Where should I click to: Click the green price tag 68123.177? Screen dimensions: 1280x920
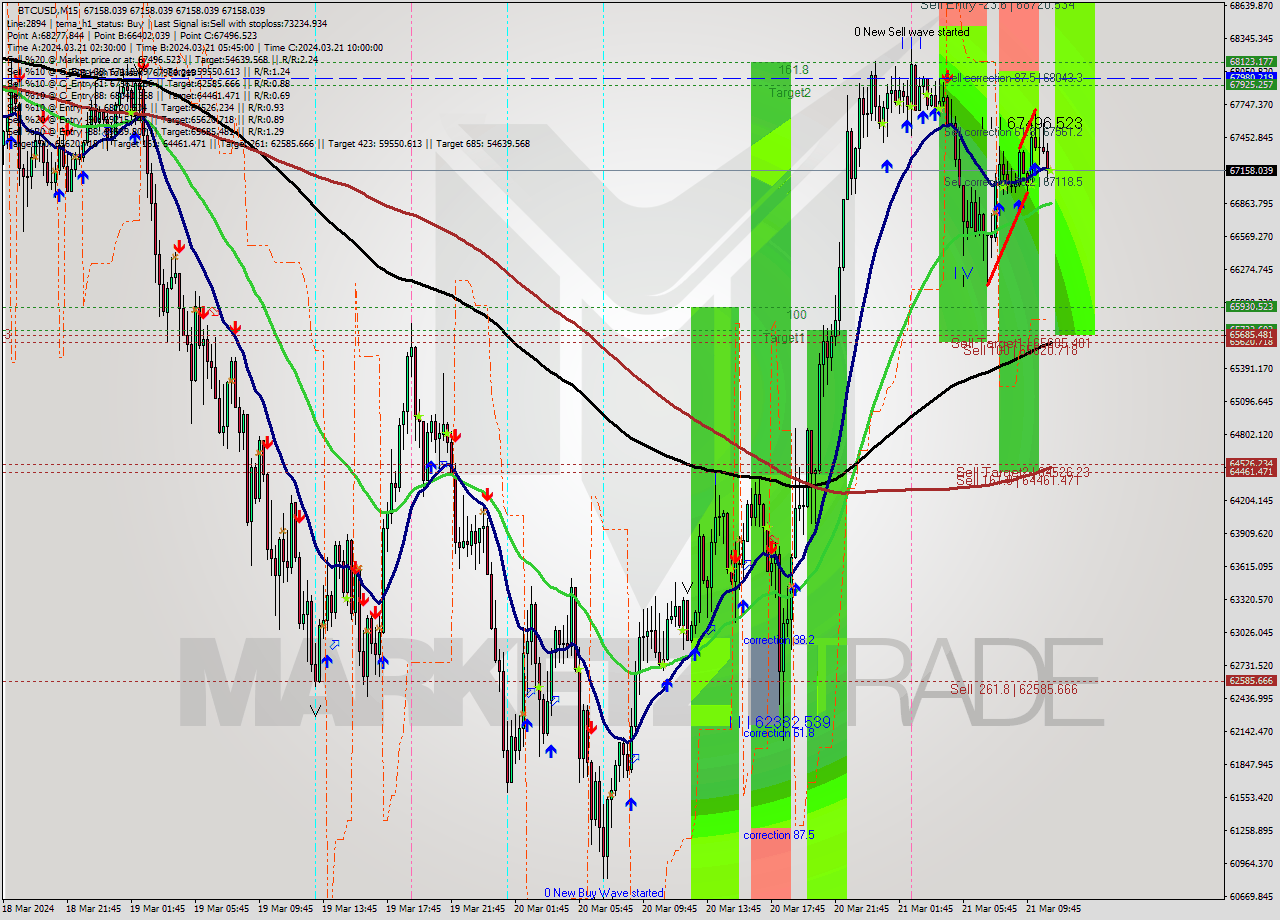pyautogui.click(x=1251, y=62)
